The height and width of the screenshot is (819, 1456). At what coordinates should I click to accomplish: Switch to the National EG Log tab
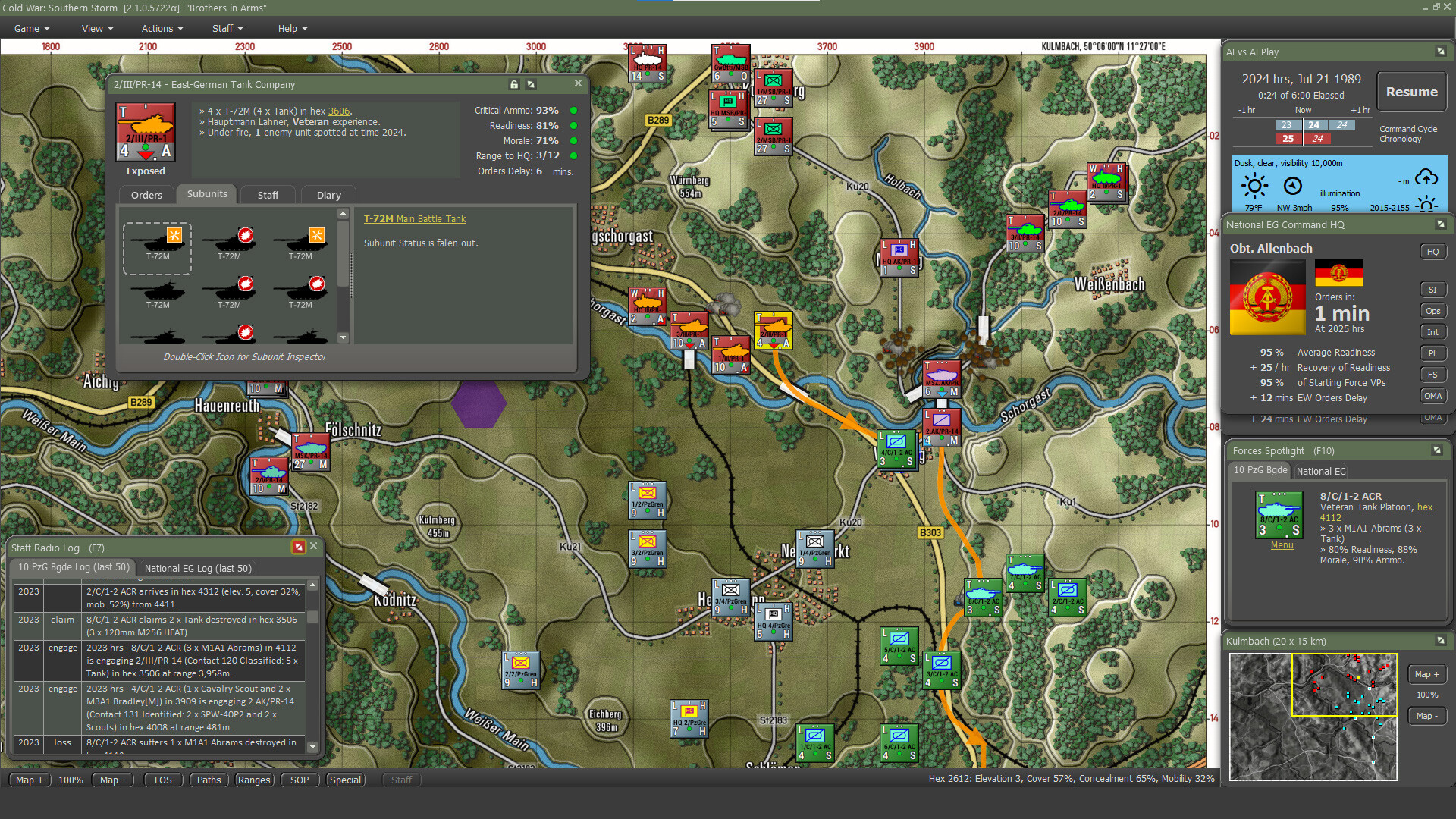pos(196,568)
